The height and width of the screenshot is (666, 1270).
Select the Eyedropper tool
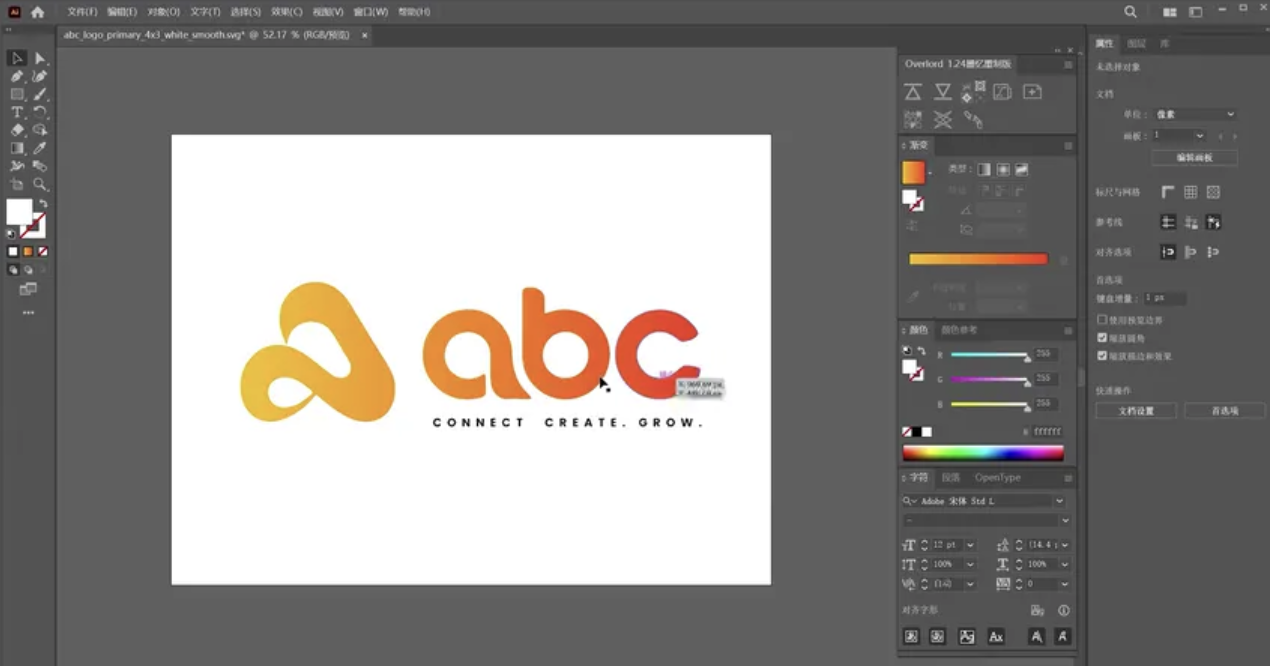pos(40,148)
